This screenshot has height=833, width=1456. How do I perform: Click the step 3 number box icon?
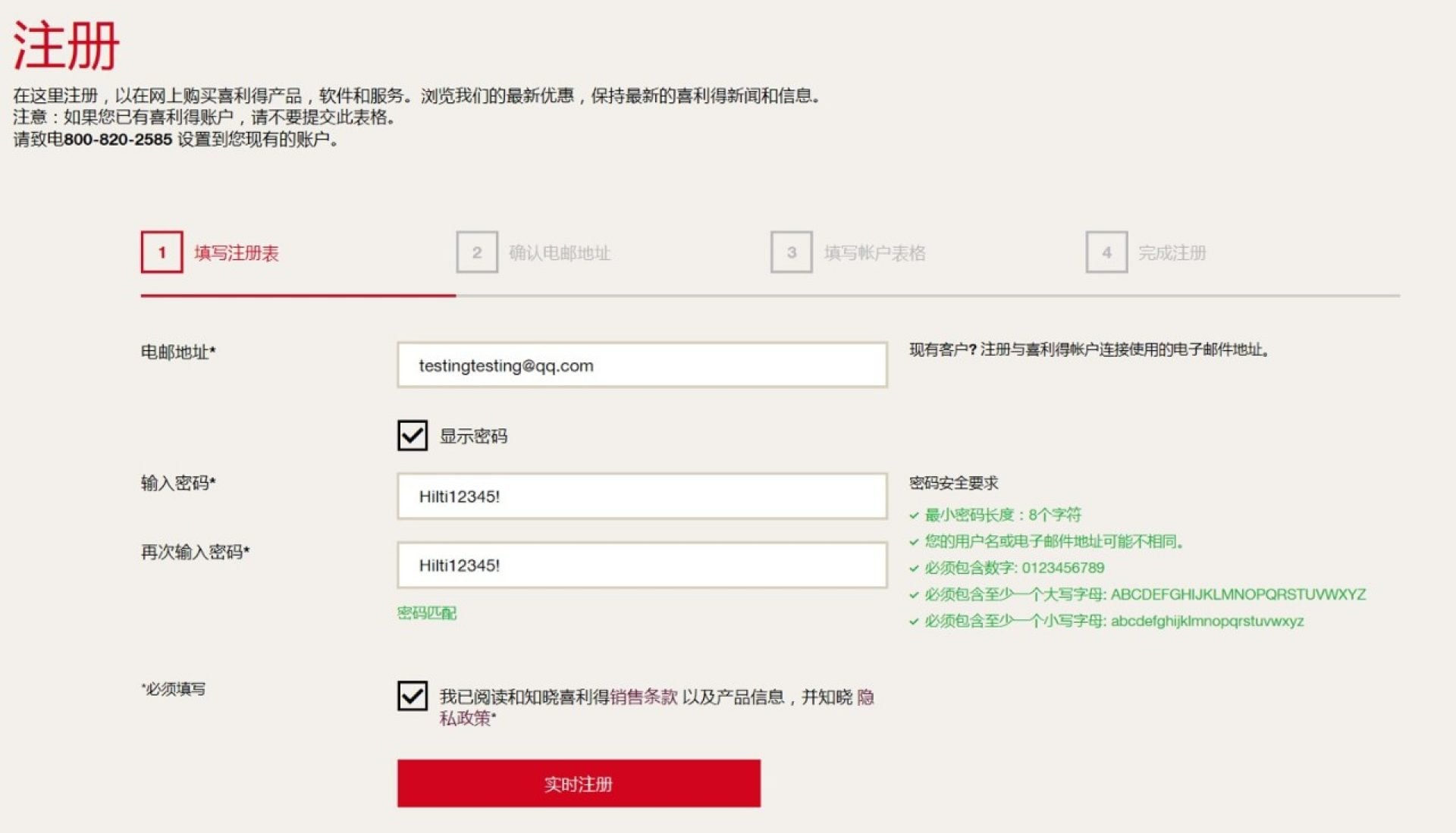791,252
